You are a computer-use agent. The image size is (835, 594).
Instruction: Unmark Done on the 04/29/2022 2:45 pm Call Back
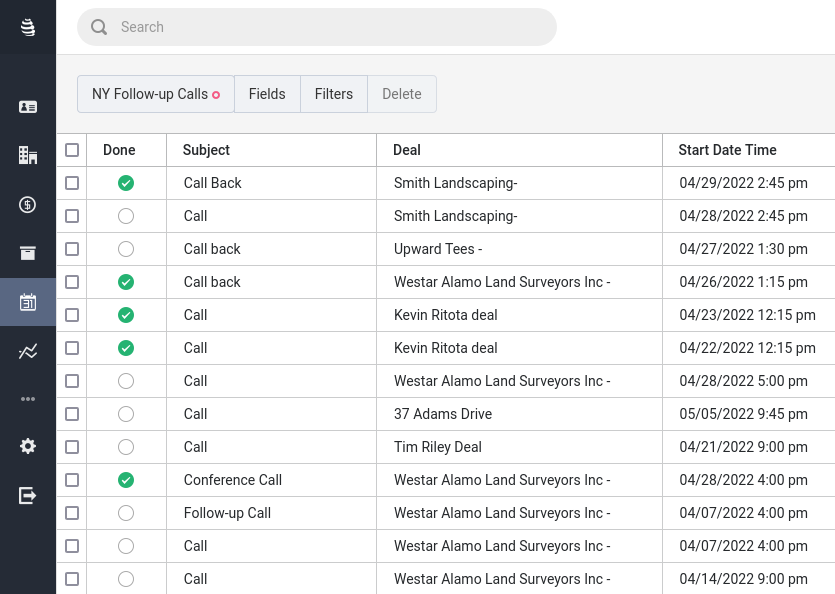pos(126,183)
